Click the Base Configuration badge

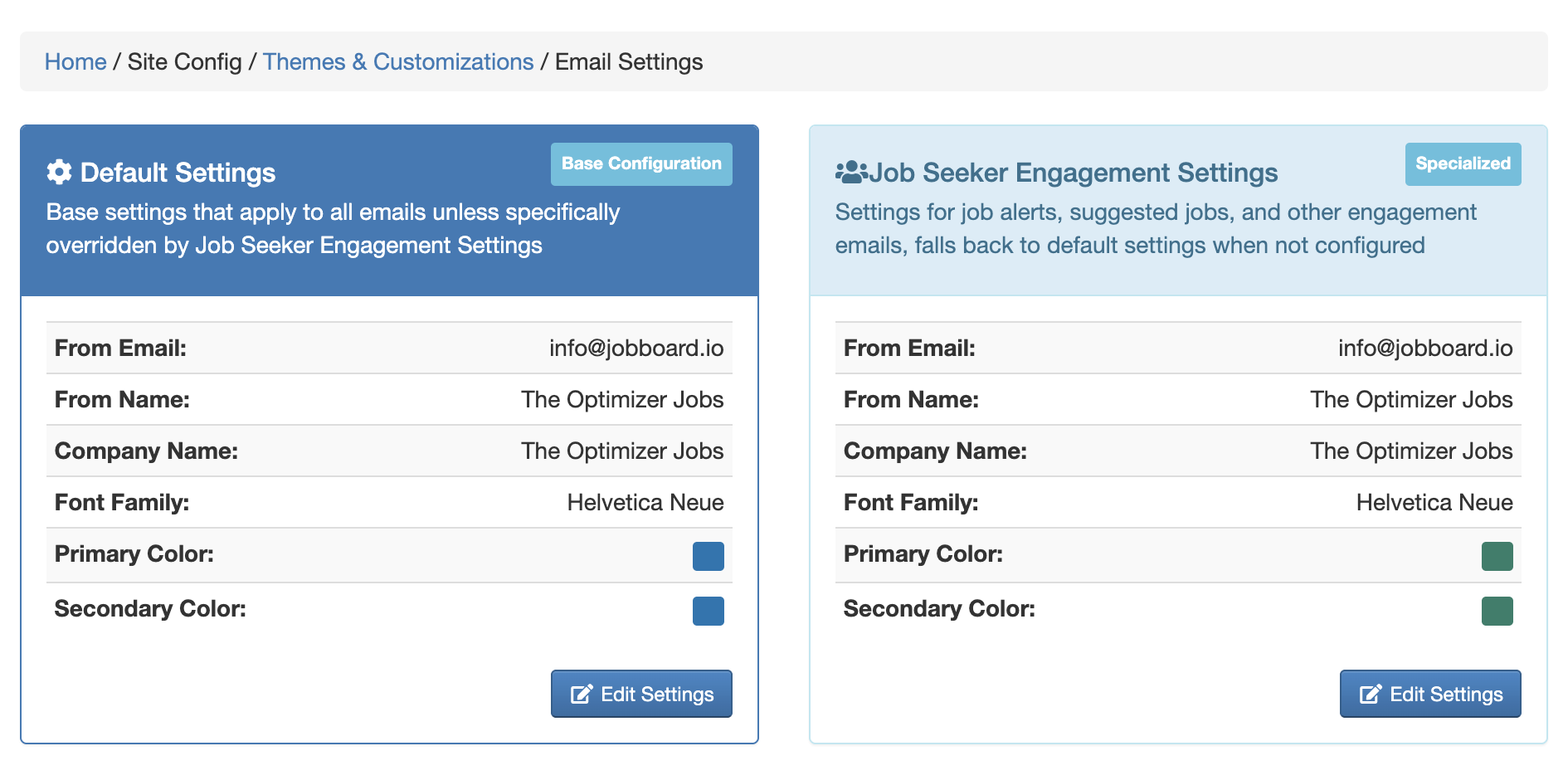coord(641,163)
